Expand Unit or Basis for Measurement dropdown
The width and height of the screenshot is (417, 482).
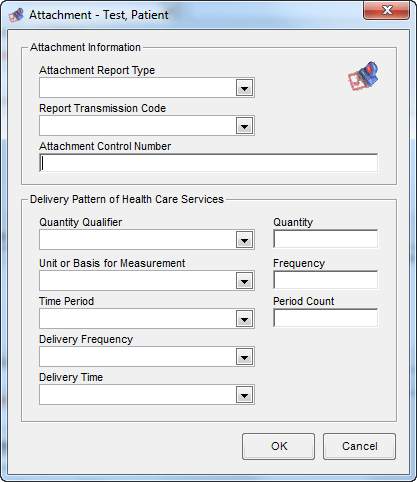[244, 281]
